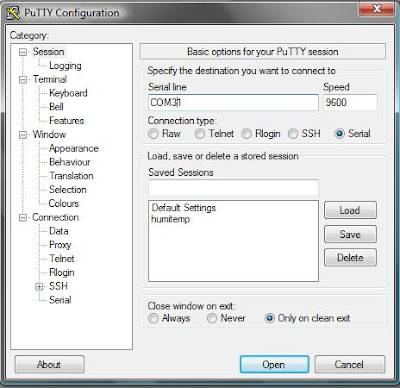Close the PuTTY Configuration window
The width and height of the screenshot is (400, 388).
(376, 8)
